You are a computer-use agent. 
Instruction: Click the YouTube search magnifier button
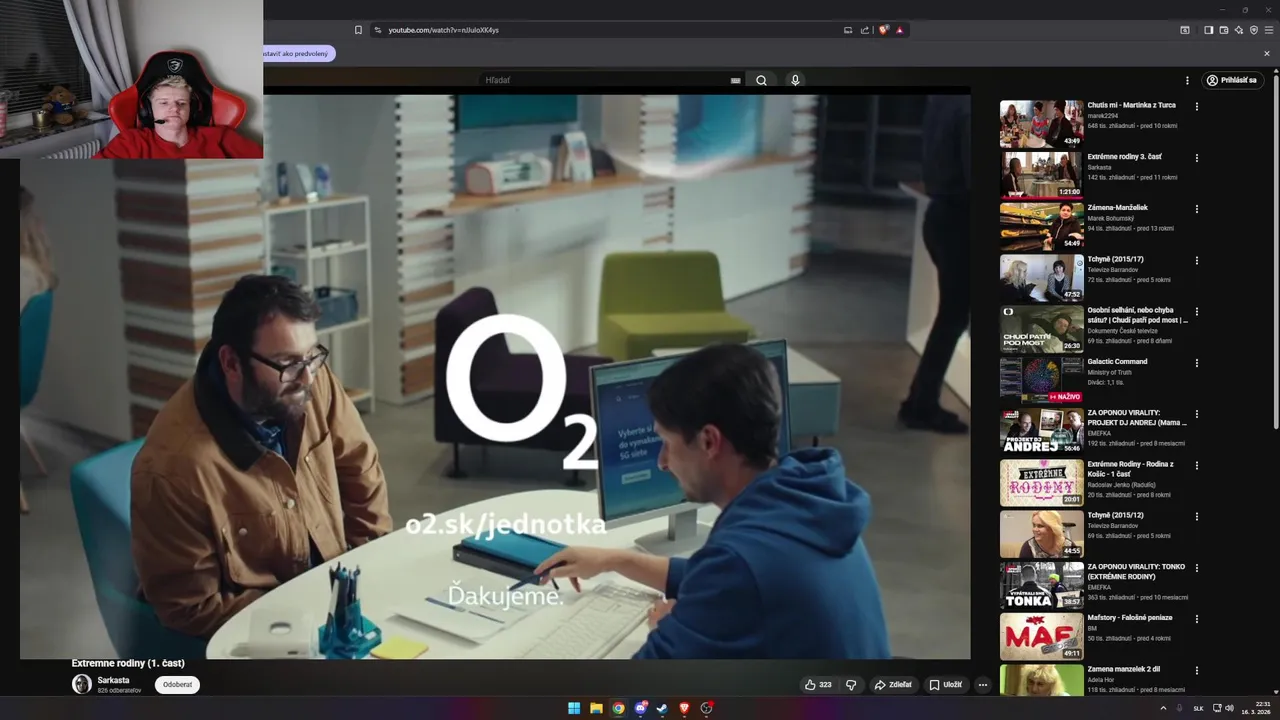tap(761, 80)
